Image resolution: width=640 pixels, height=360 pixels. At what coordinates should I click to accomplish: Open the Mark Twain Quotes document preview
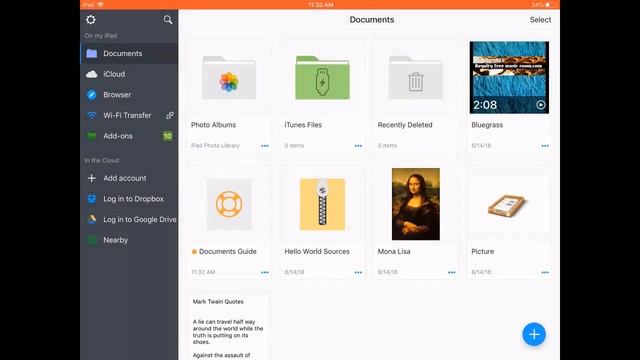(229, 327)
